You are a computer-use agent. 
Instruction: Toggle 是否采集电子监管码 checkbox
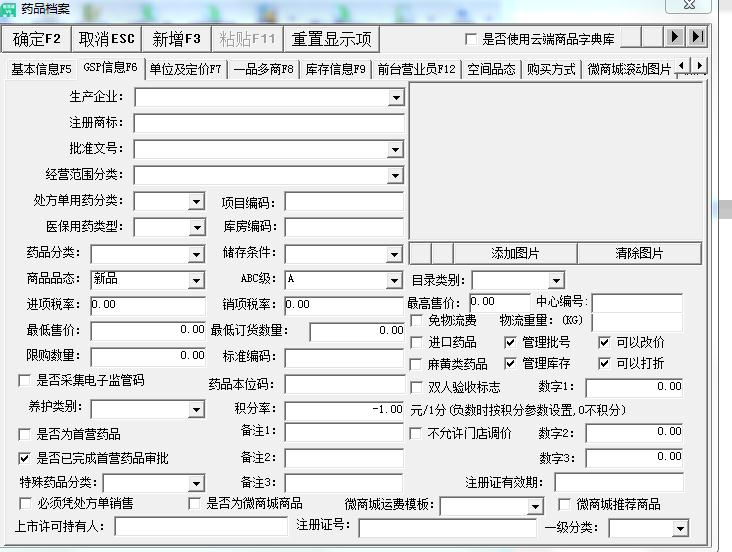pos(25,381)
